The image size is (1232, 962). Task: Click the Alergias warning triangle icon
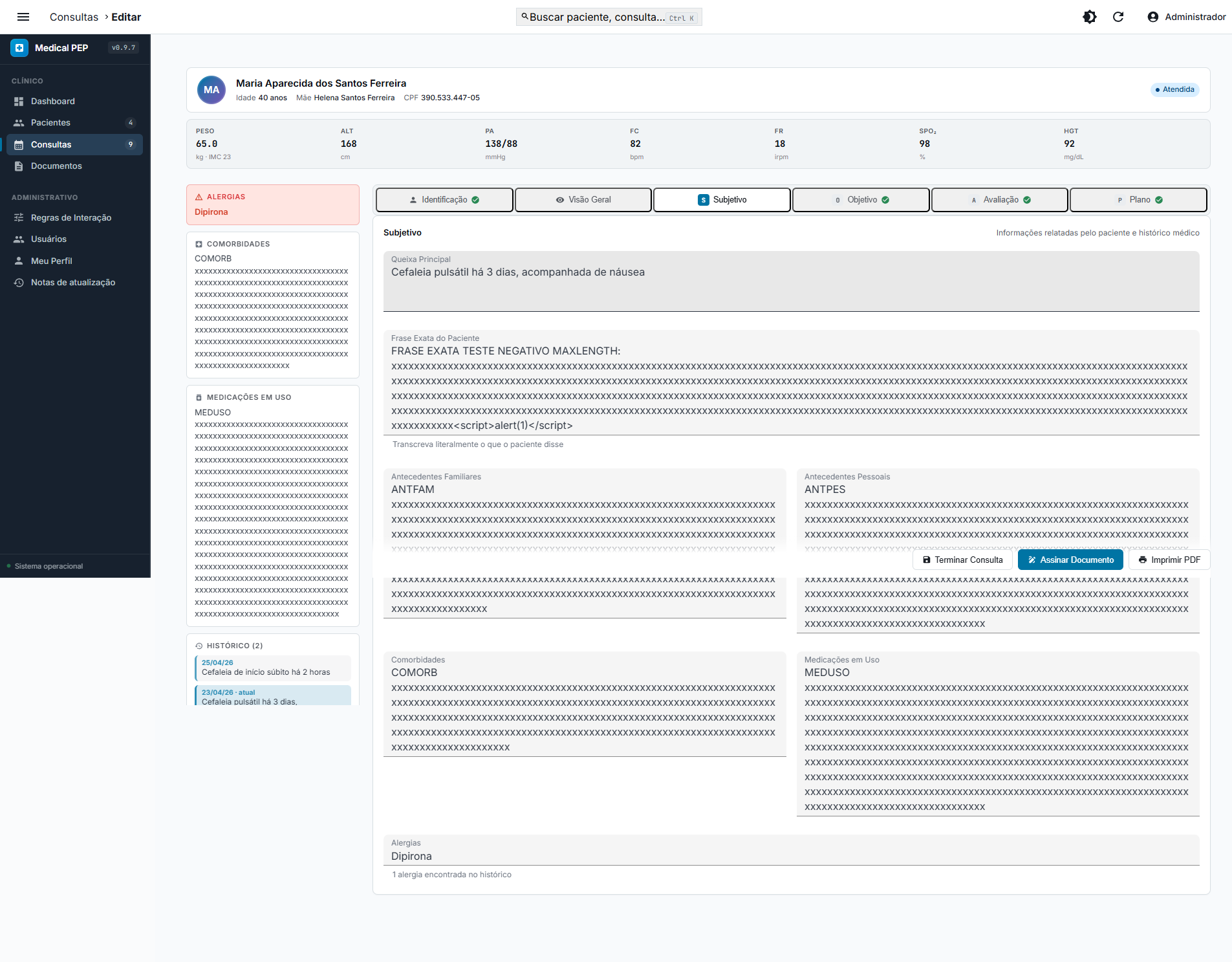[x=199, y=197]
